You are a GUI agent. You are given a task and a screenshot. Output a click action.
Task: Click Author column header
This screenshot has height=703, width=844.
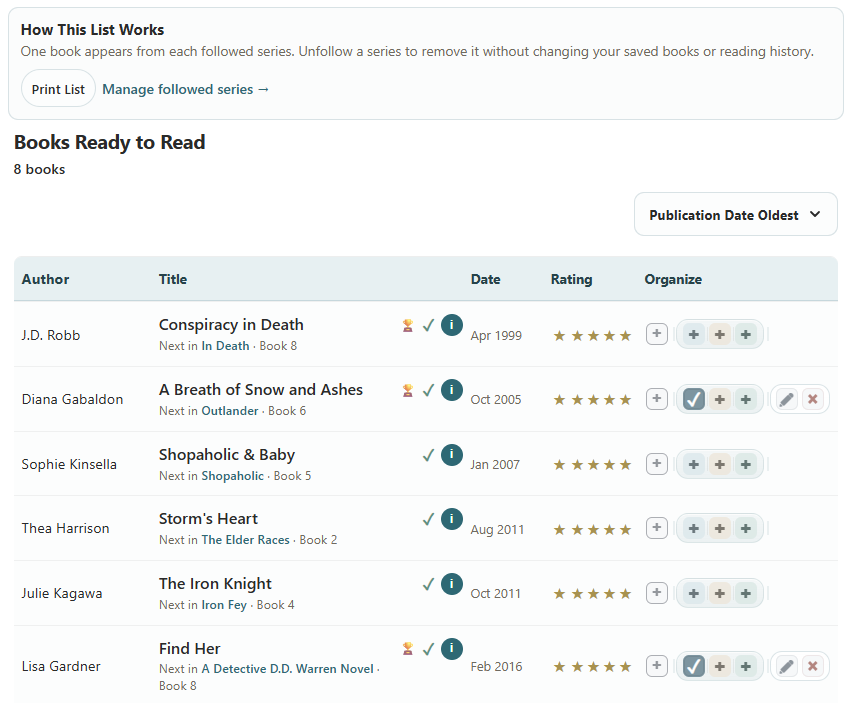(45, 279)
